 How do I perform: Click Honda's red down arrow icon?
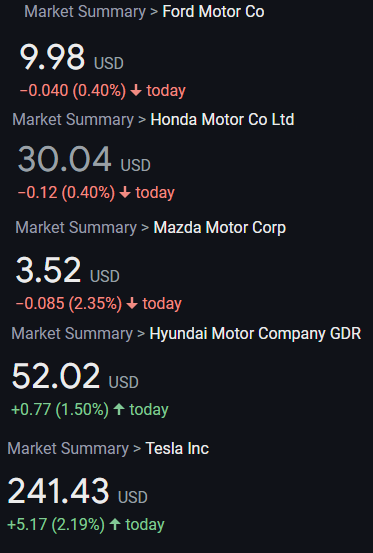pyautogui.click(x=125, y=193)
